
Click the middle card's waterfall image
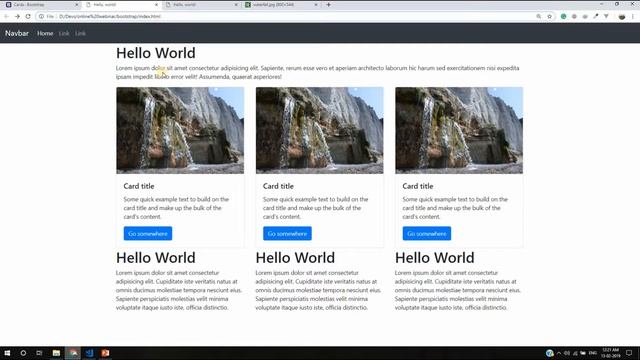pos(320,130)
